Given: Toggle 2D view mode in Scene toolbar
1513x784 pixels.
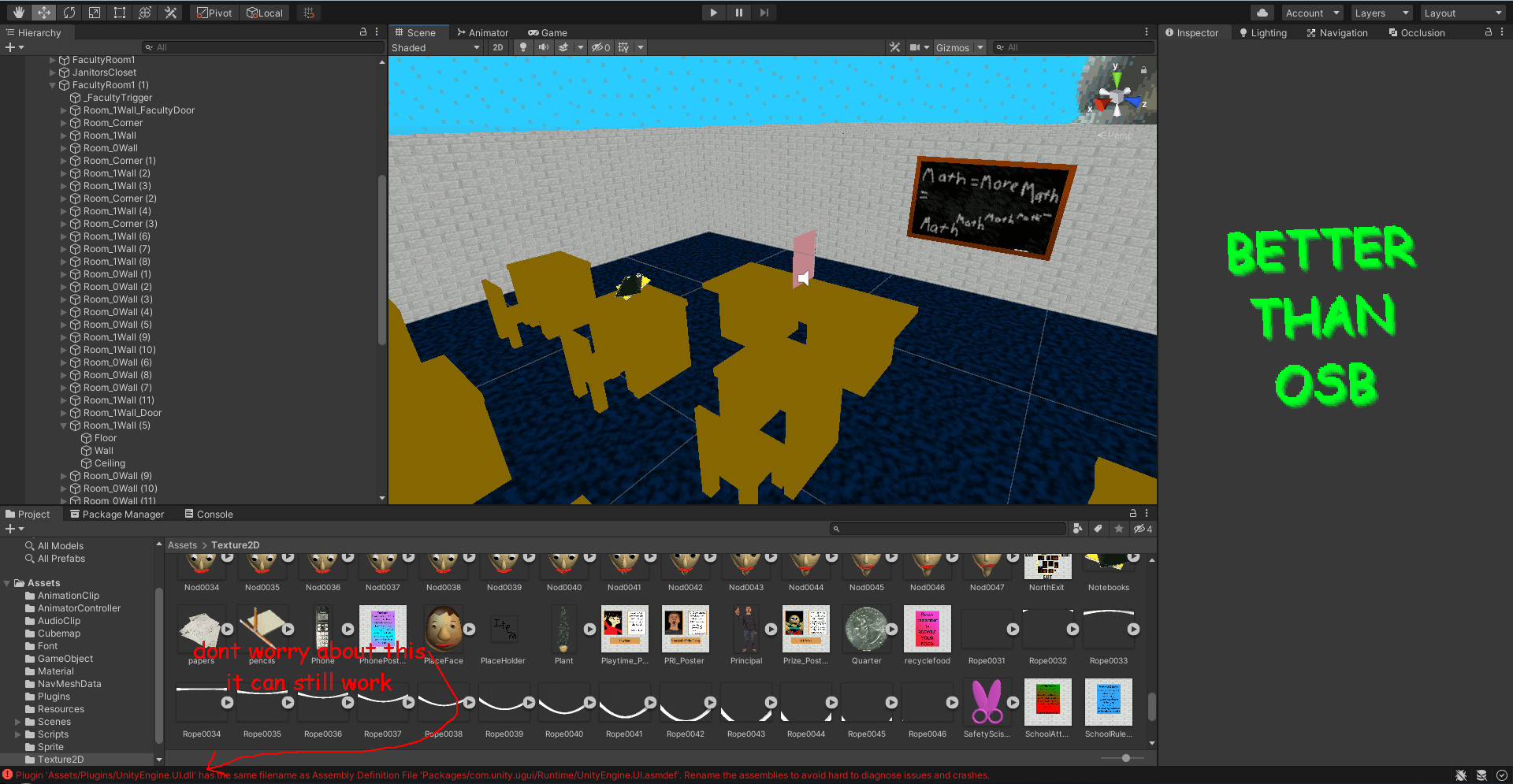Looking at the screenshot, I should click(498, 47).
